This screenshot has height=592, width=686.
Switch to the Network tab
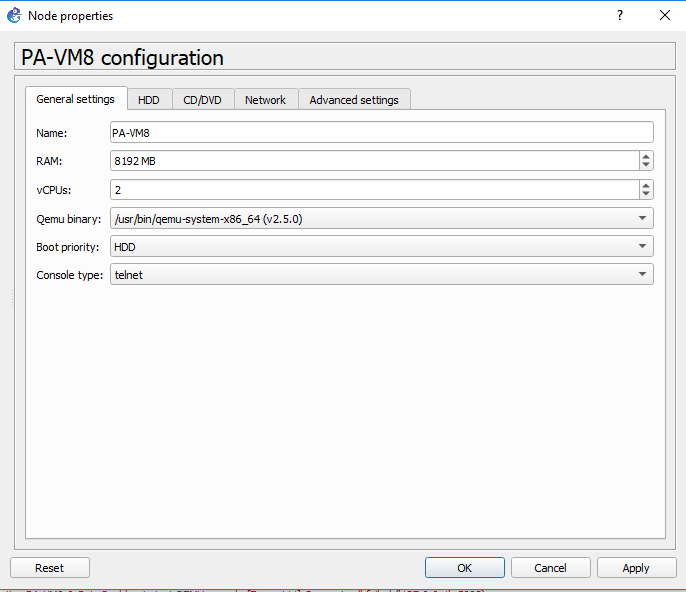click(x=266, y=100)
